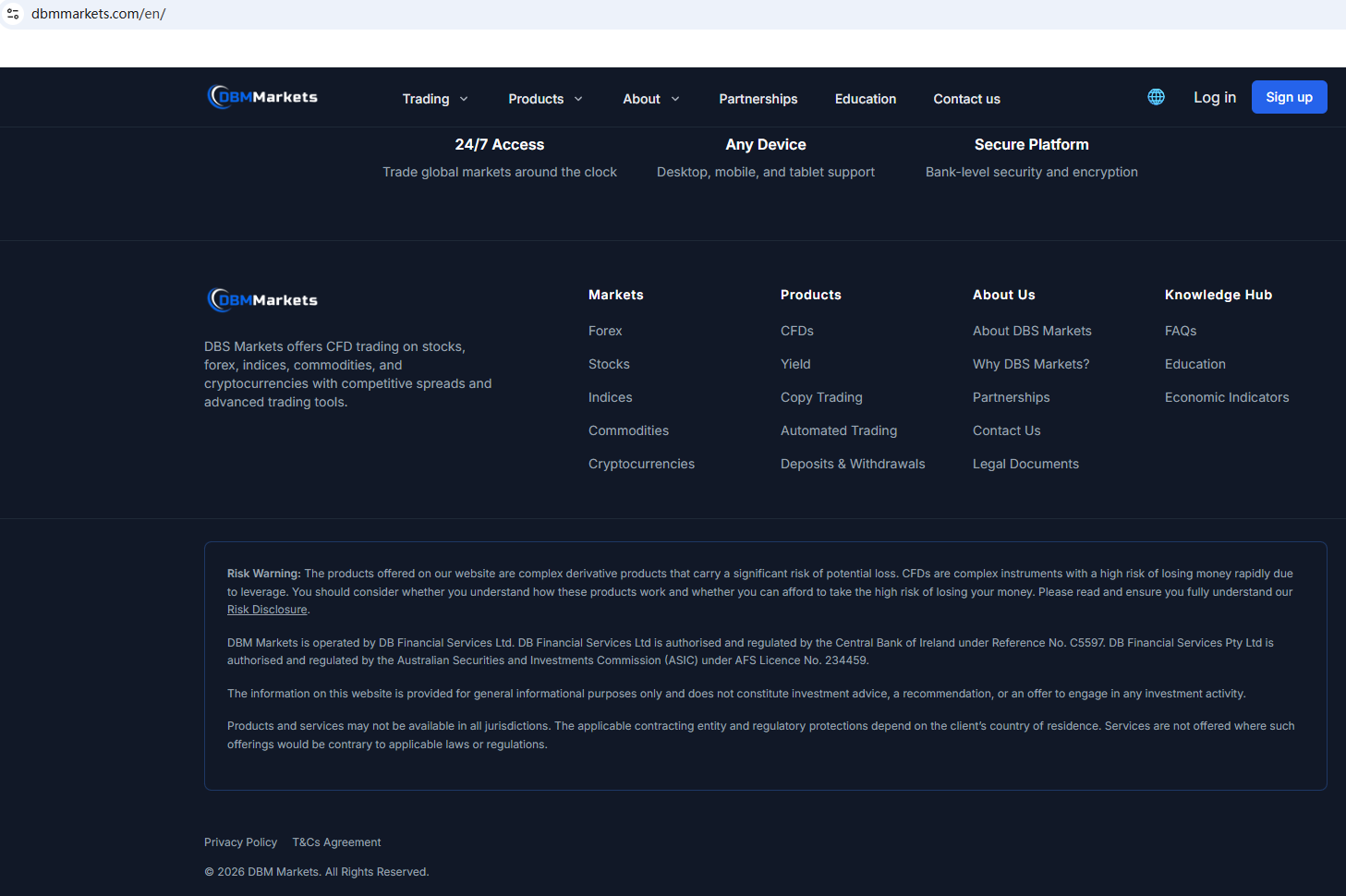Click the DBM Markets logo in footer
The height and width of the screenshot is (896, 1346).
263,300
